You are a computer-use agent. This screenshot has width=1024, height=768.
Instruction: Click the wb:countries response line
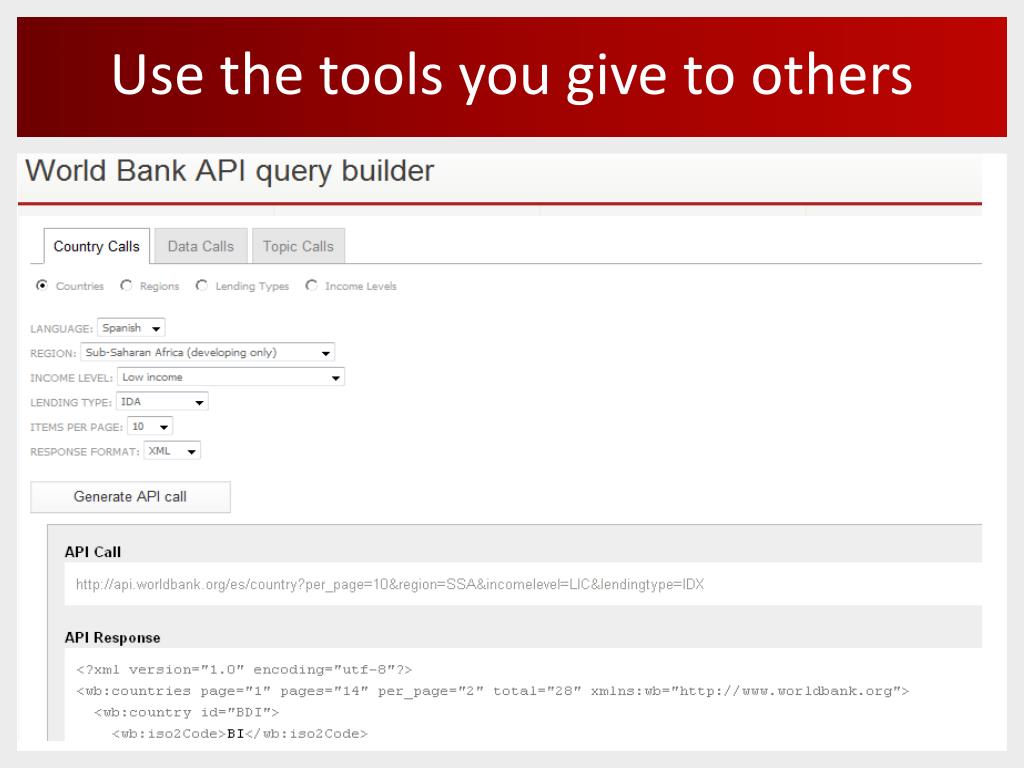tap(492, 691)
